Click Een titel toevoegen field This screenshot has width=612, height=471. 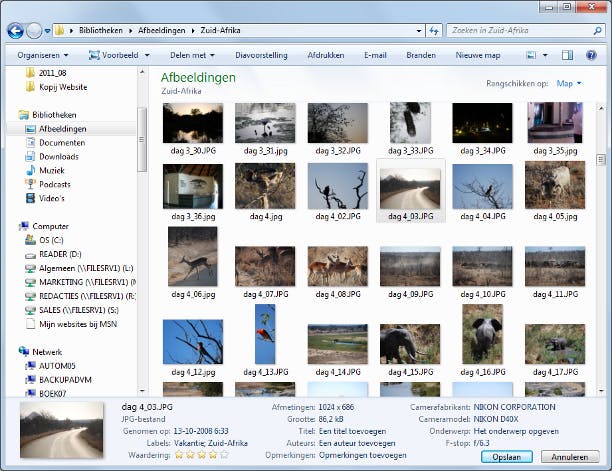[352, 431]
